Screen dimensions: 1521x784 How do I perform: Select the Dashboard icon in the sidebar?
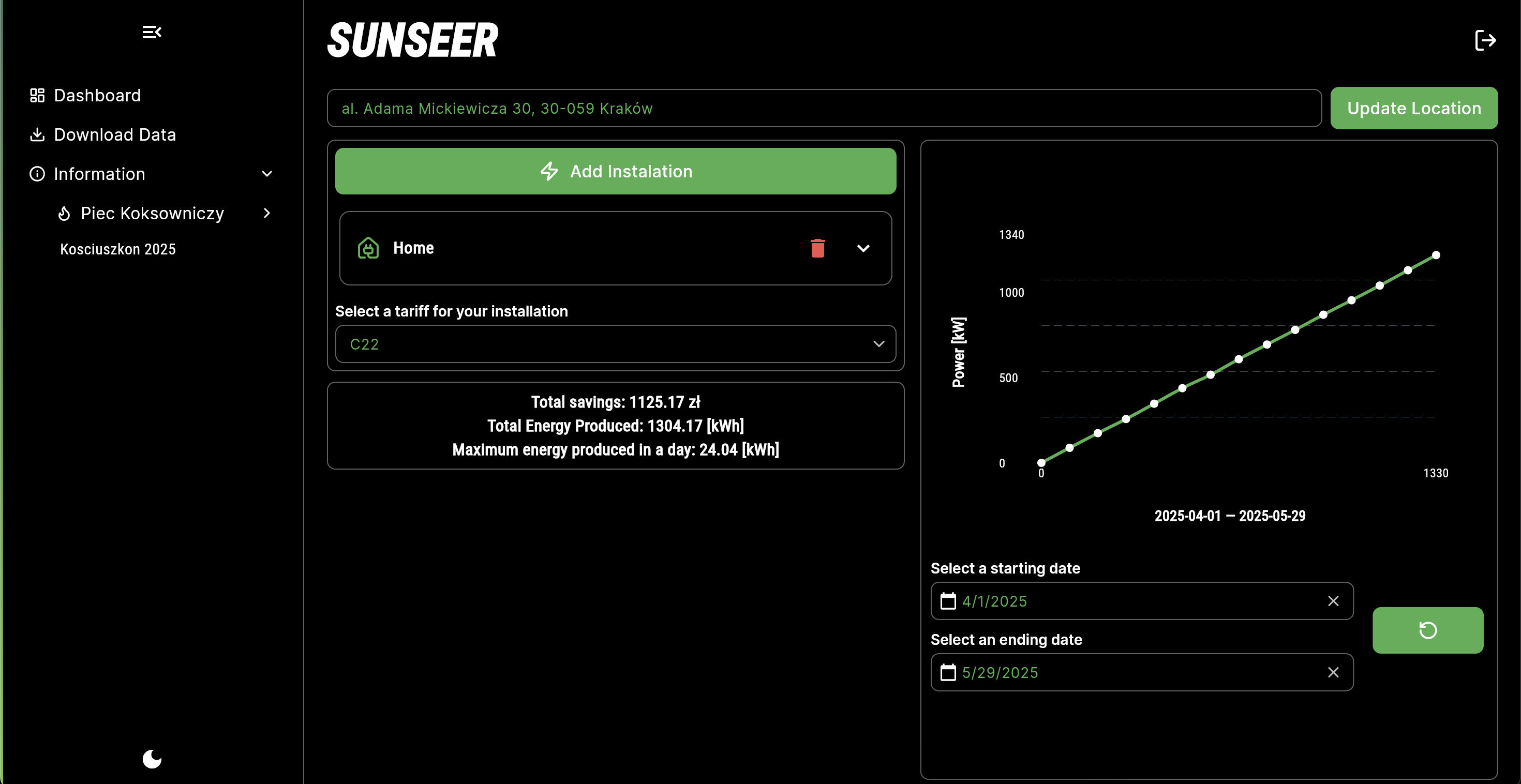(37, 95)
